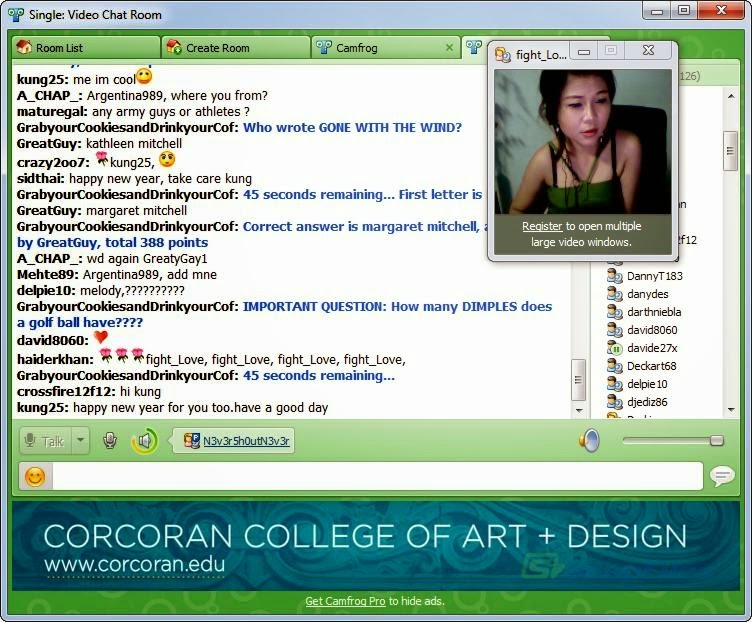Switch to the Create Room tab
Screen dimensions: 752x622
point(236,47)
